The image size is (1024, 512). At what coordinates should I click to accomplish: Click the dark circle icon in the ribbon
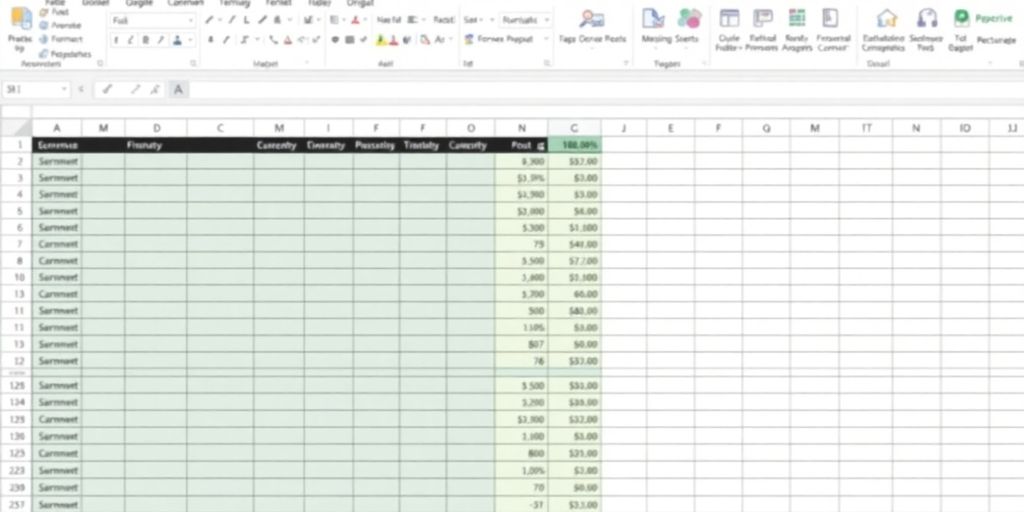335,40
